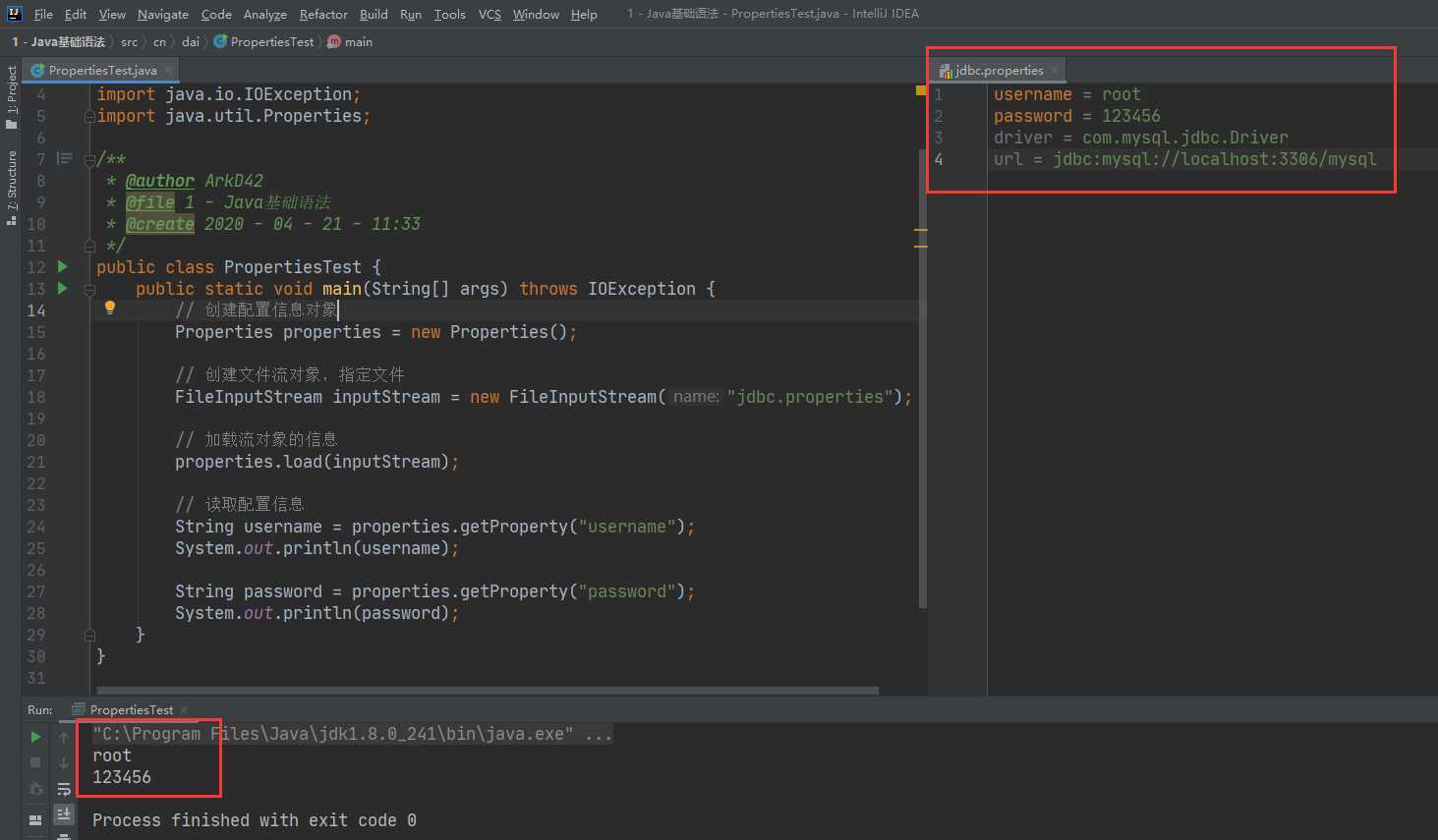Click the main method icon in the breadcrumb
Screen dimensions: 1438x840
pyautogui.click(x=334, y=41)
